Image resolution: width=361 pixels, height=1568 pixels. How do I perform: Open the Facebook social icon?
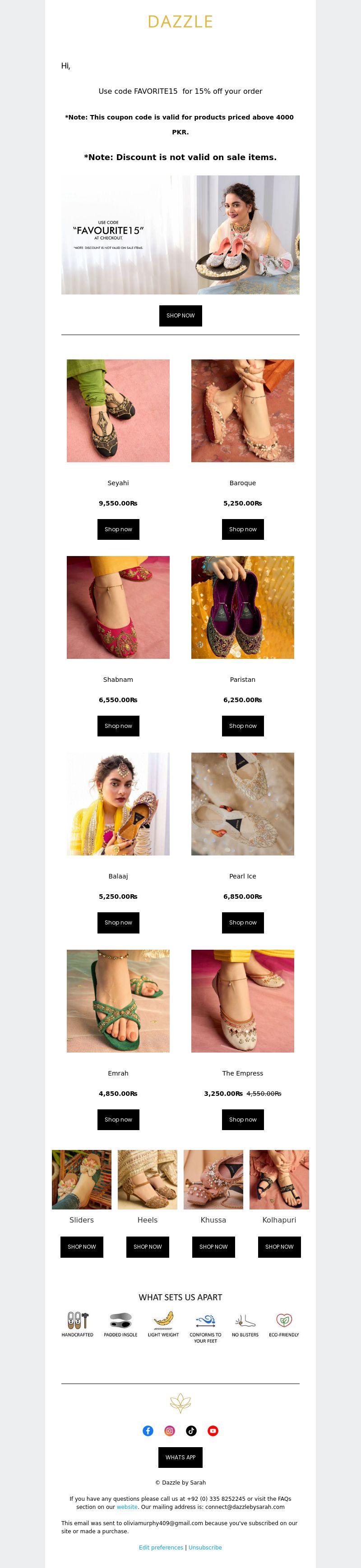pyautogui.click(x=148, y=1430)
